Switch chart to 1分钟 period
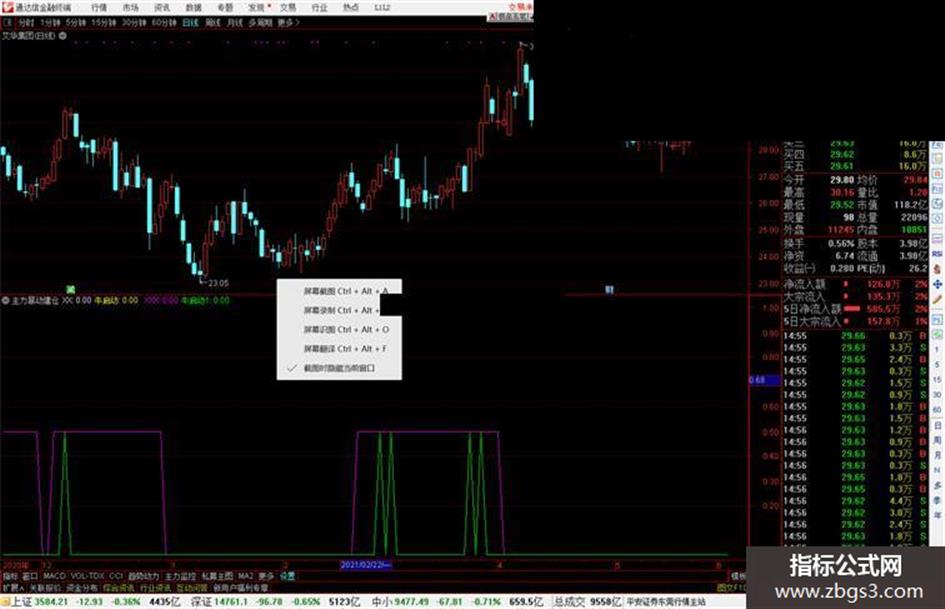This screenshot has width=945, height=609. pos(50,23)
